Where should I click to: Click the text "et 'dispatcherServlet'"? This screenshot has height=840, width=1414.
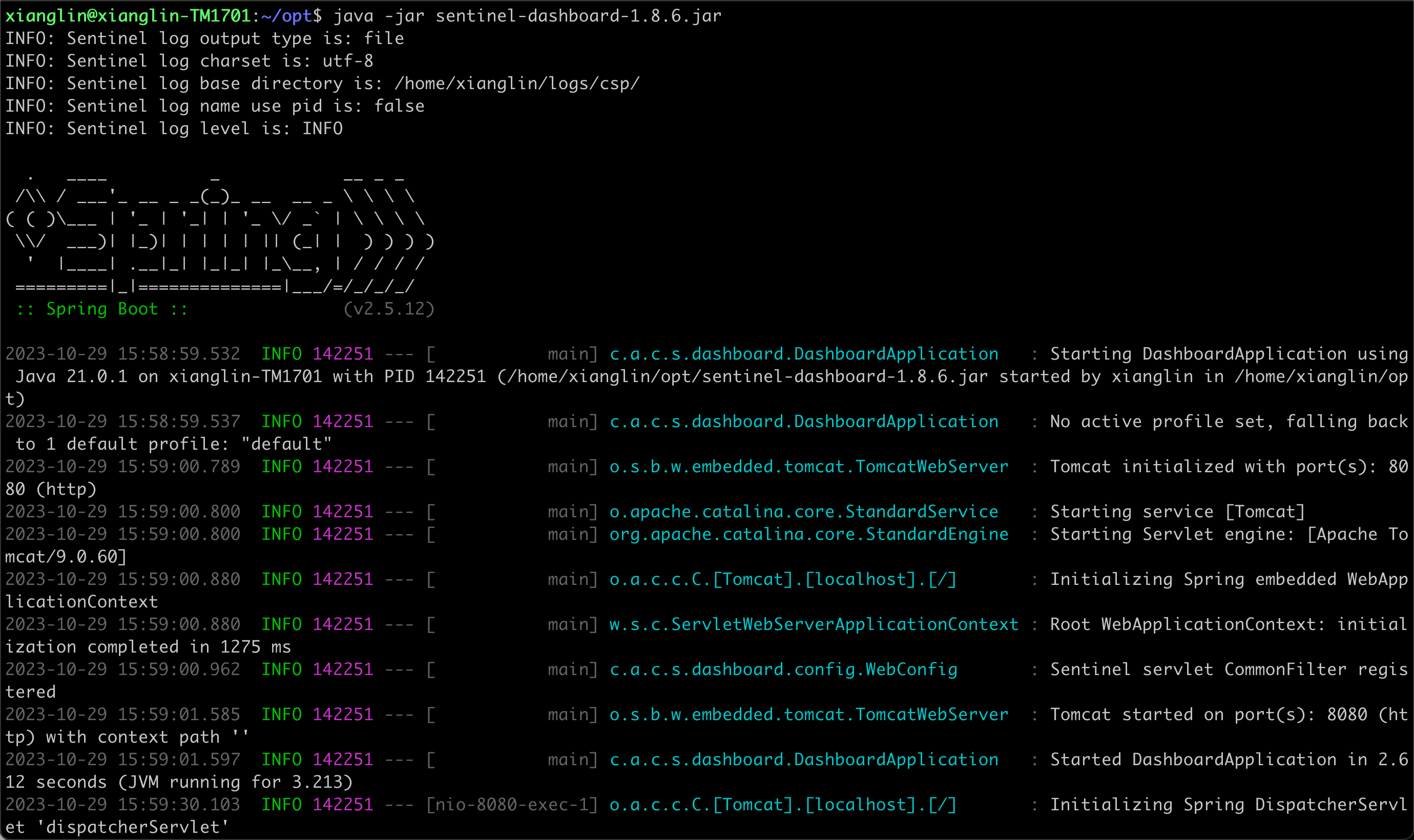118,828
